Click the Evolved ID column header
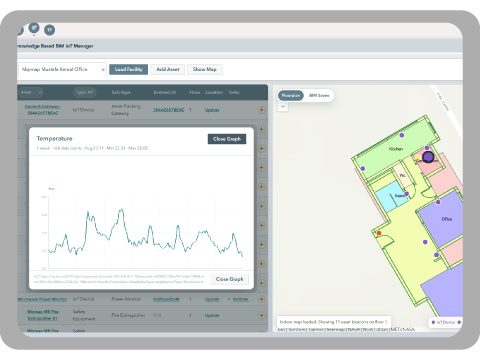Viewport: 480px width, 360px height. pyautogui.click(x=165, y=92)
